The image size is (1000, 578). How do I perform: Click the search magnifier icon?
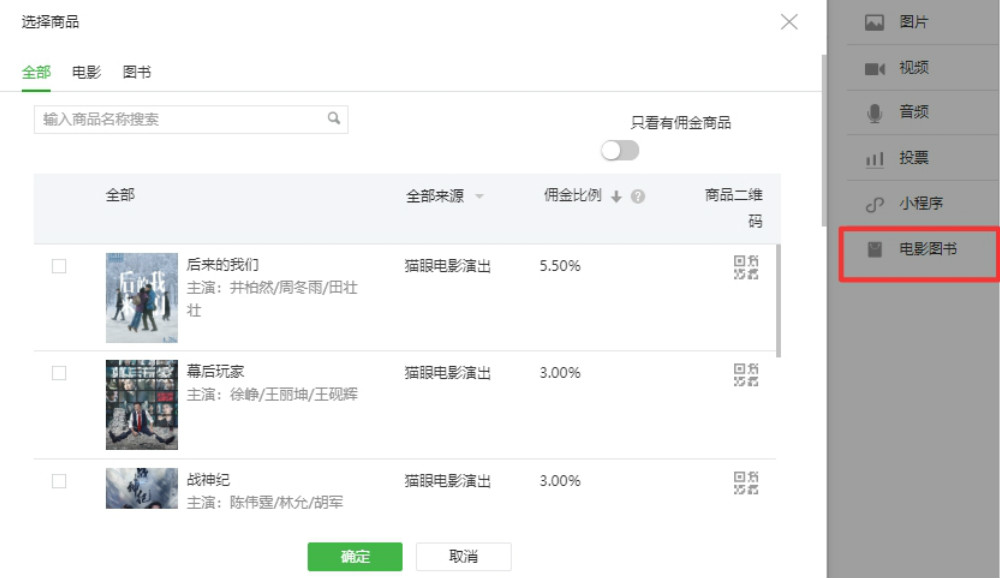334,118
